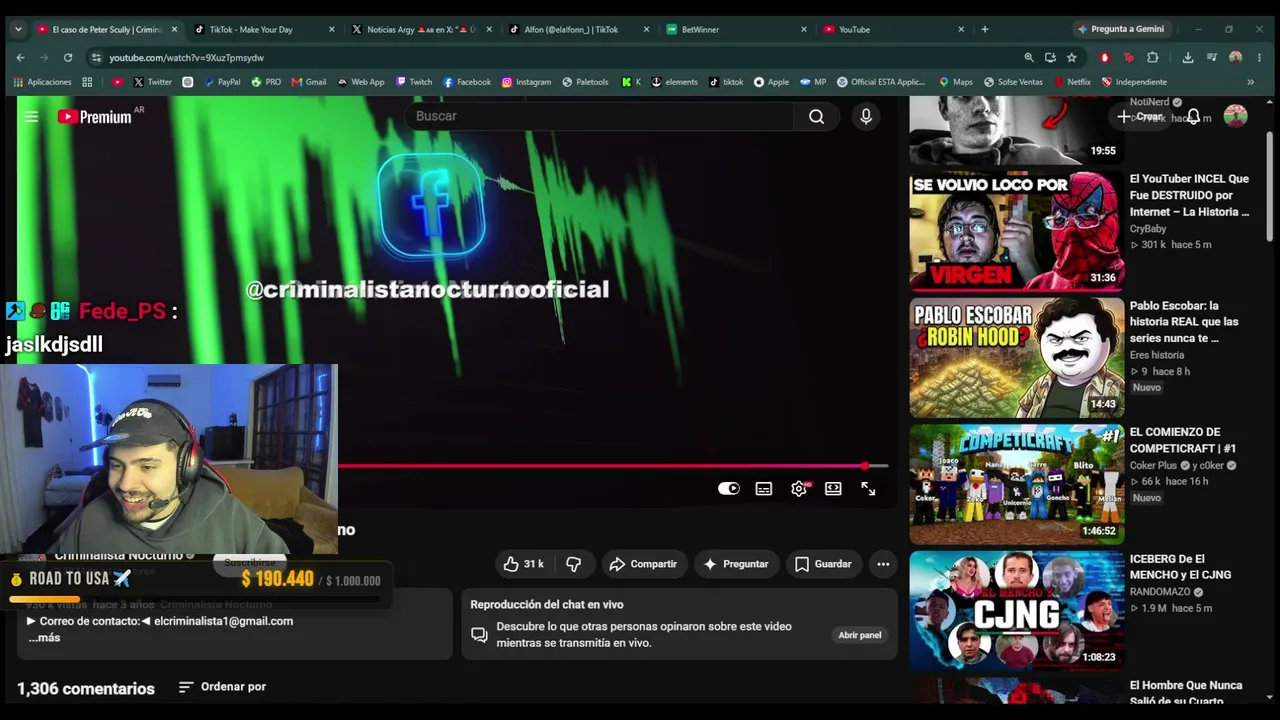Viewport: 1280px width, 720px height.
Task: Open player settings gear
Action: pos(799,489)
